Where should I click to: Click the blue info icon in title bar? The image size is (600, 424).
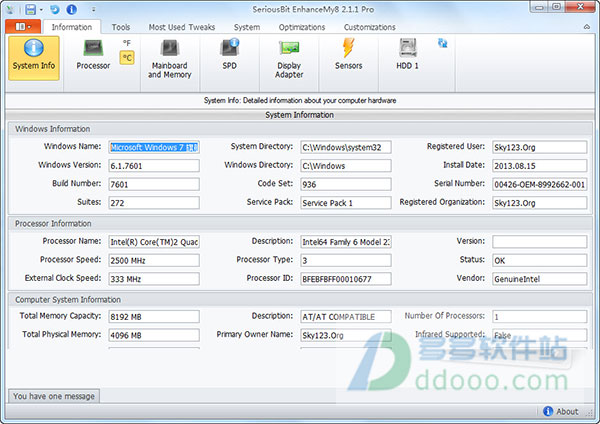72,9
